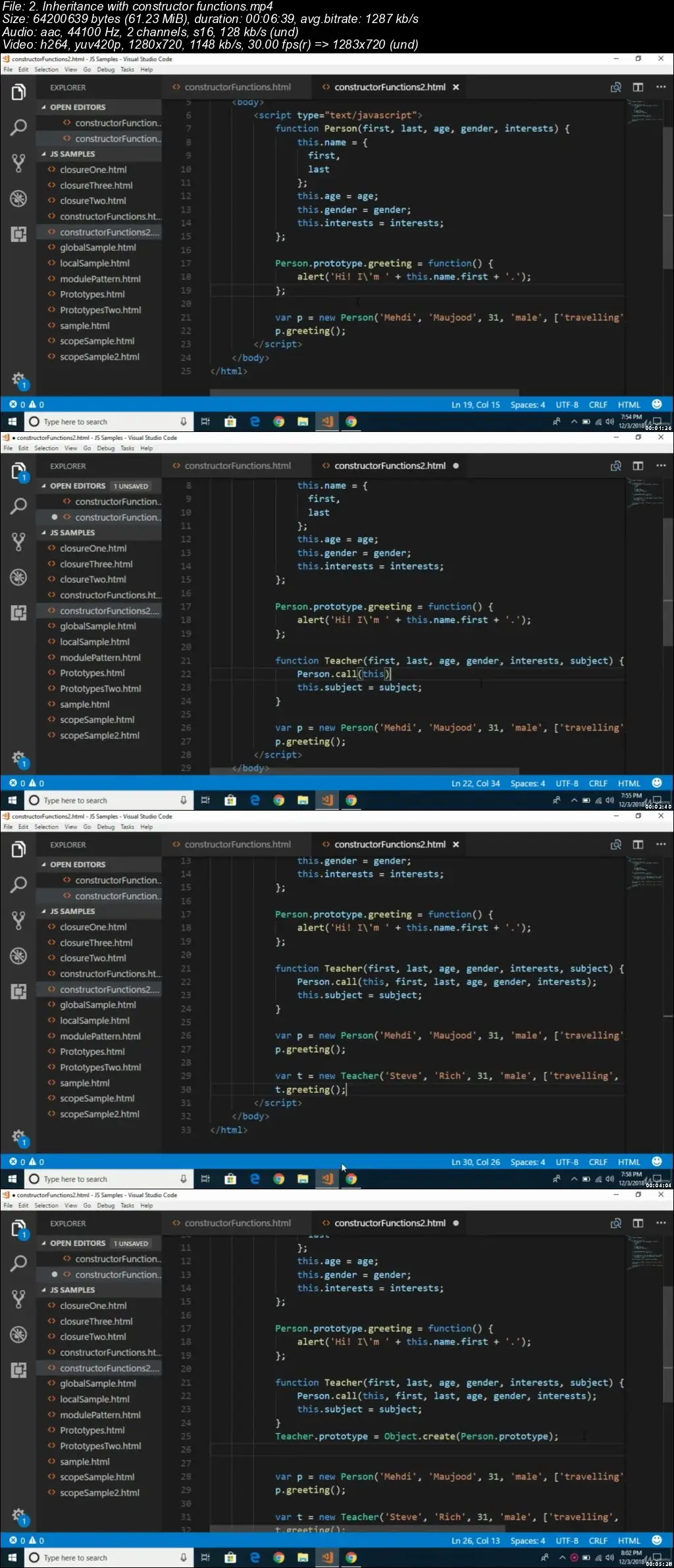The width and height of the screenshot is (674, 1568).
Task: Open Microsoft Store in the Ln 30 frame taskbar
Action: (230, 1179)
